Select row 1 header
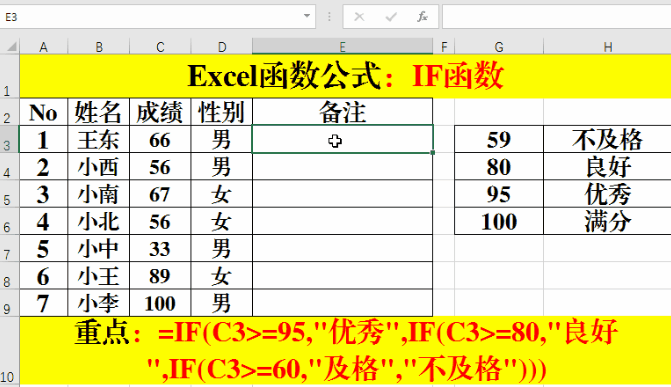The image size is (671, 387). click(9, 76)
